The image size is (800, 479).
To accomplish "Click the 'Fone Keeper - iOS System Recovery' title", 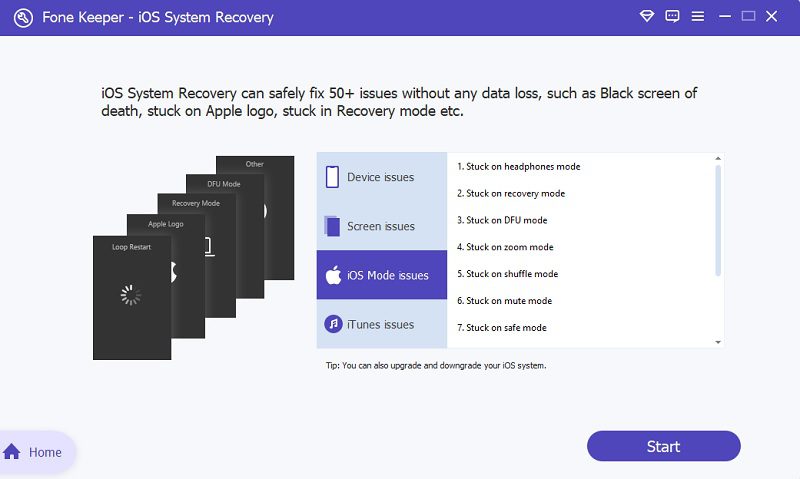I will coord(158,17).
